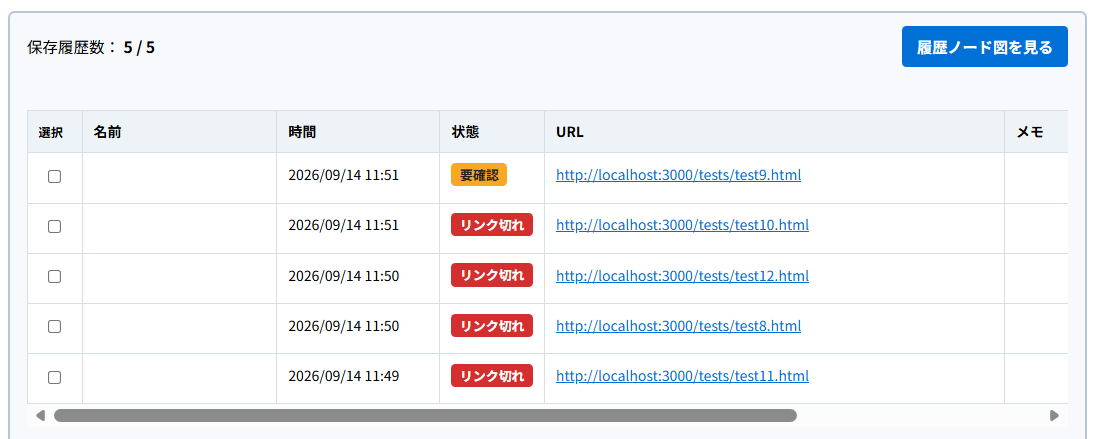The height and width of the screenshot is (439, 1103).
Task: Check the box beside test12.html
Action: click(x=54, y=276)
